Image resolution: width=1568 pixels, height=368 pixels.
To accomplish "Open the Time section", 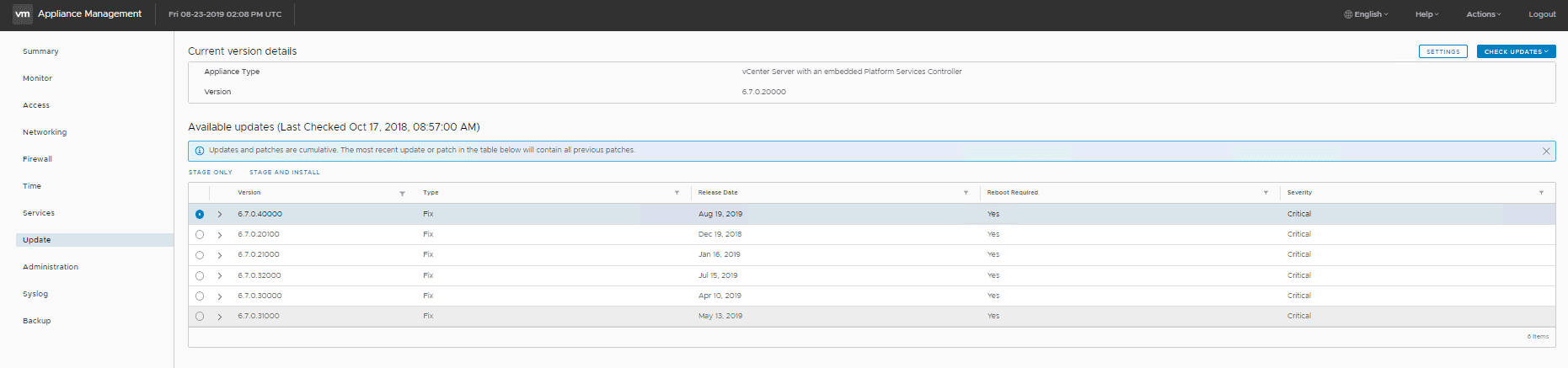I will coord(32,186).
